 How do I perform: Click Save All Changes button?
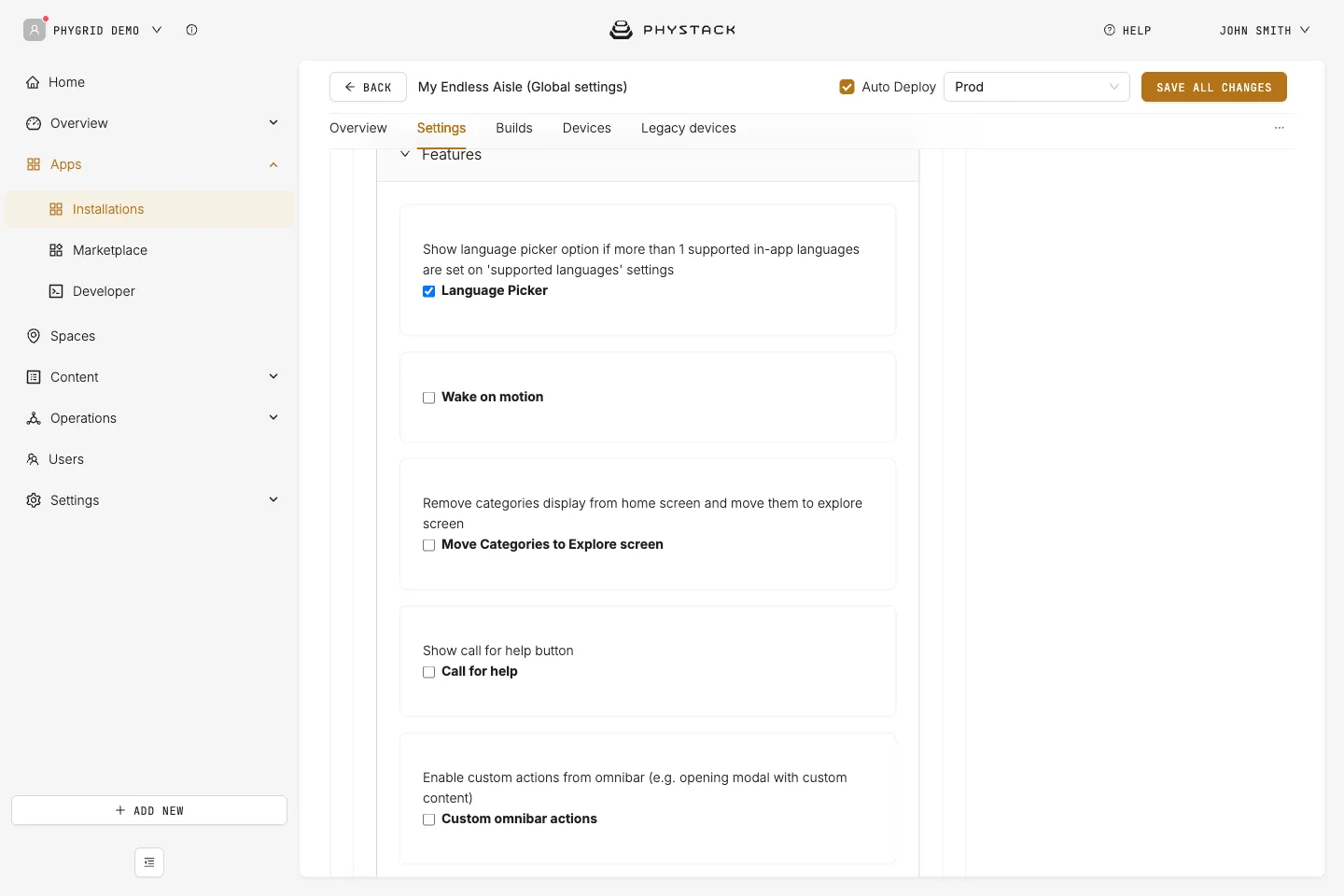[1214, 87]
